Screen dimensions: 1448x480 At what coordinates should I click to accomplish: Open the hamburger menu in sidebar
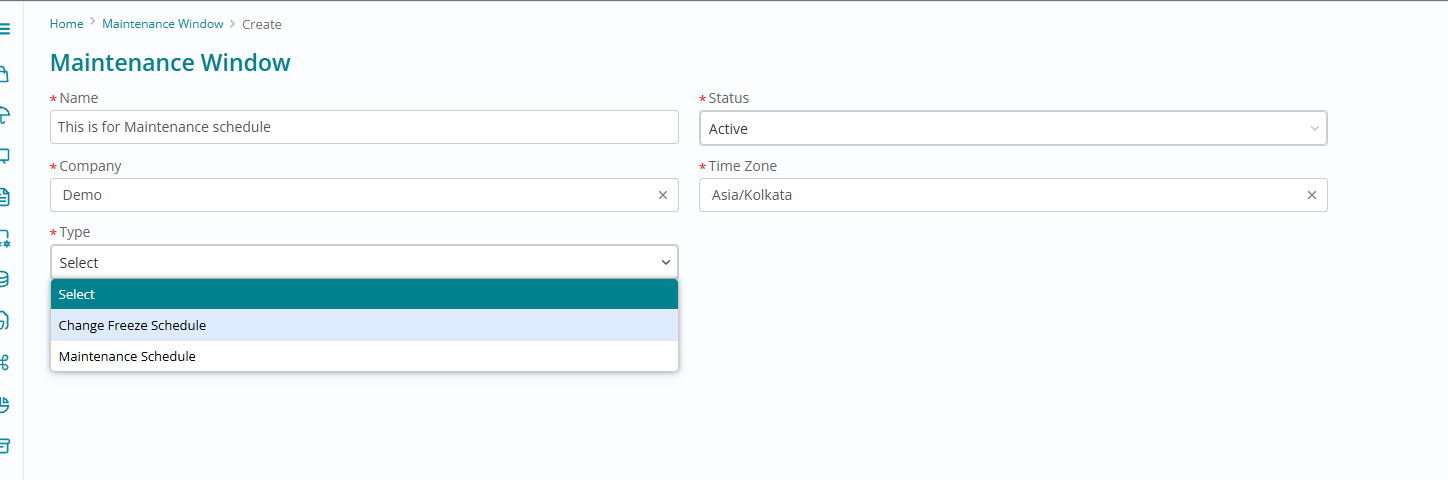(5, 30)
